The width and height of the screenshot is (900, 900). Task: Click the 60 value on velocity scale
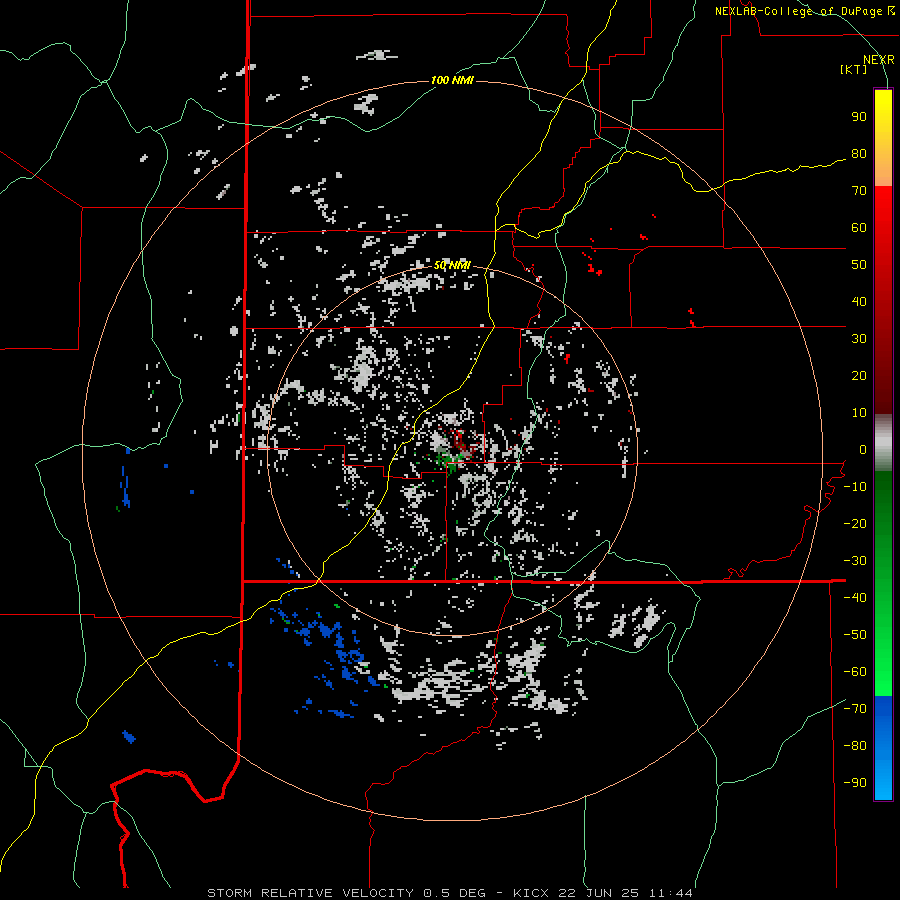pyautogui.click(x=859, y=228)
